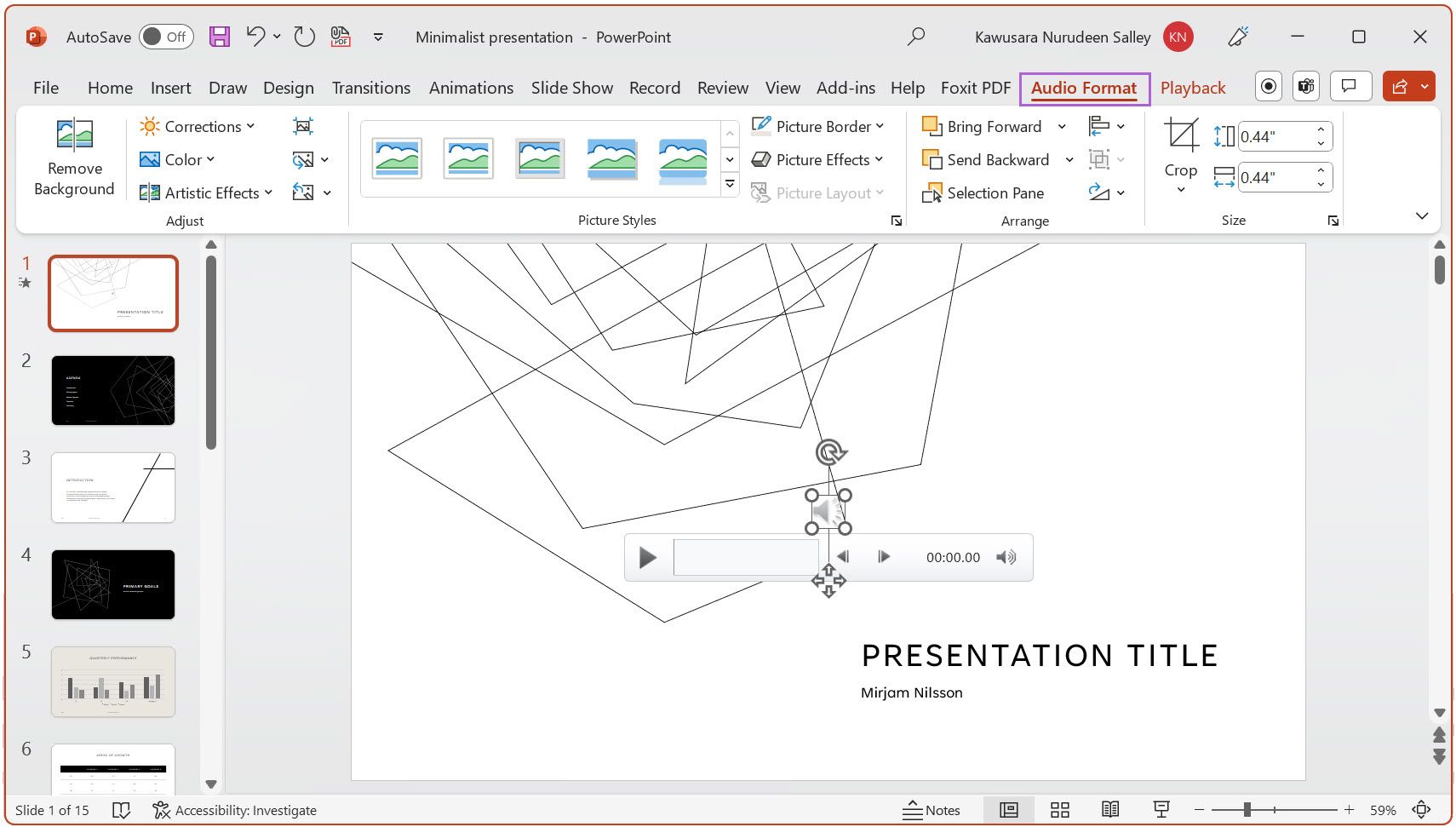Click the zoom in plus button

[x=1349, y=810]
